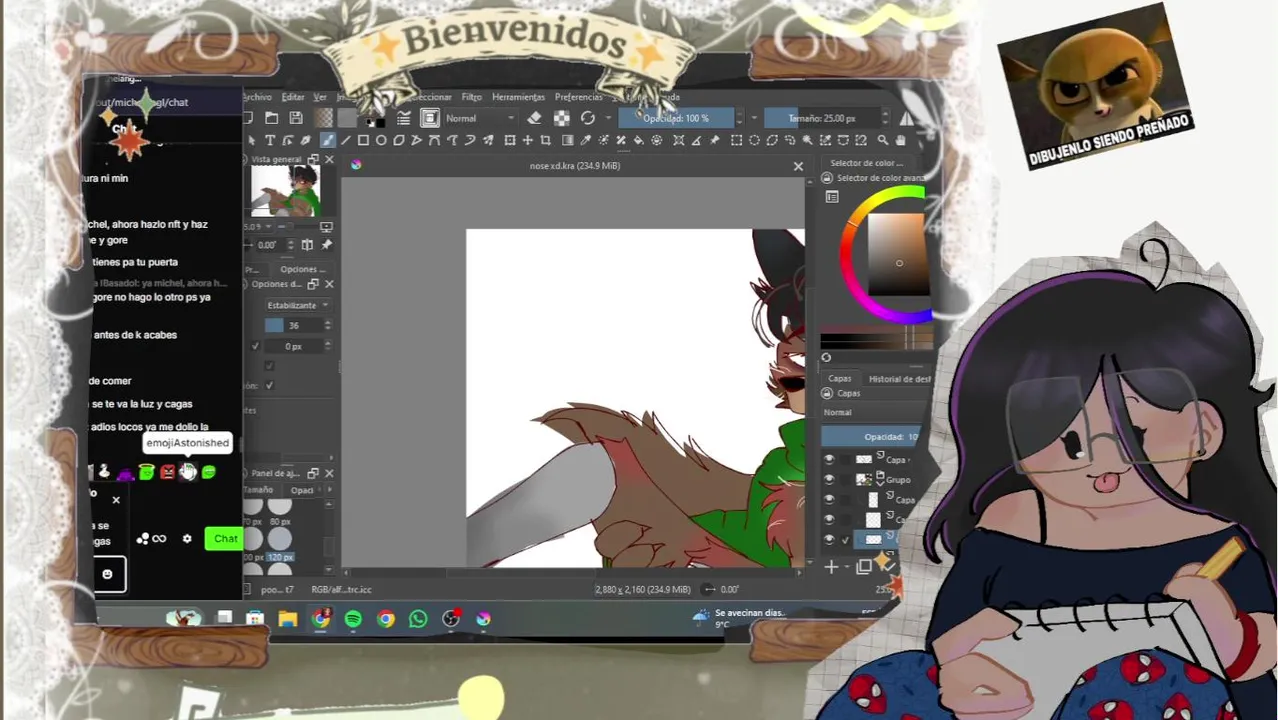Open the Archivo menu
Viewport: 1278px width, 720px height.
[x=257, y=97]
